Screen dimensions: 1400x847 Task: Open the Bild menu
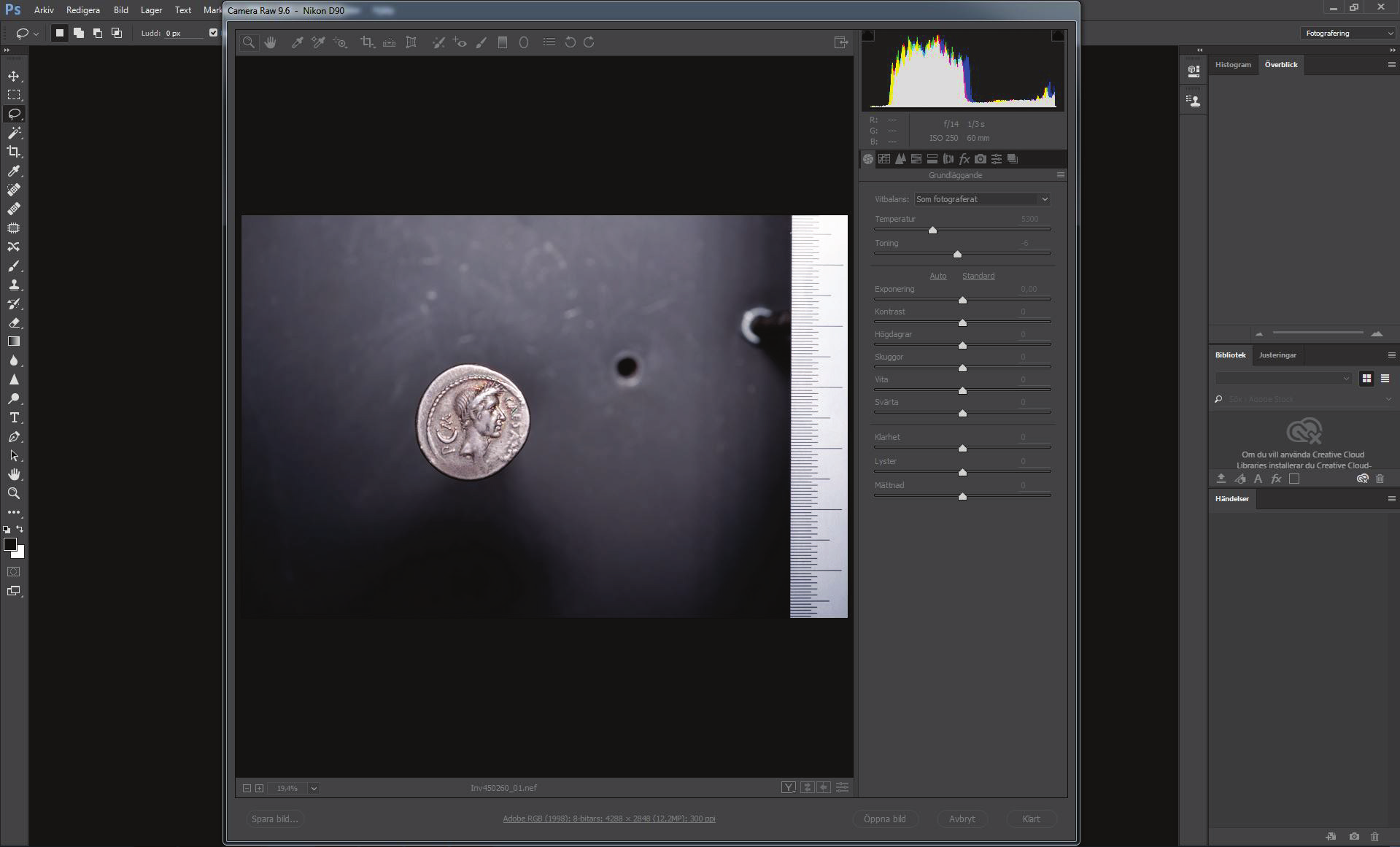[121, 10]
